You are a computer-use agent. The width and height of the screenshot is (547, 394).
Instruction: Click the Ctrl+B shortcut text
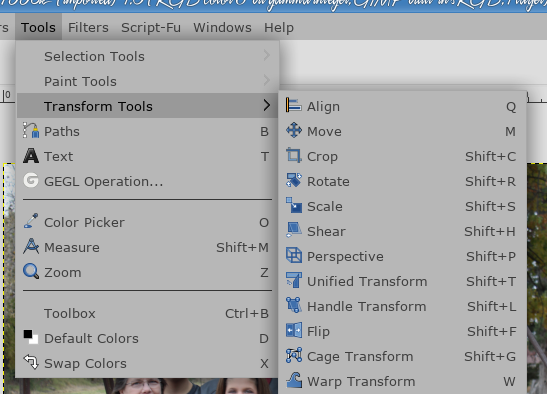[247, 313]
